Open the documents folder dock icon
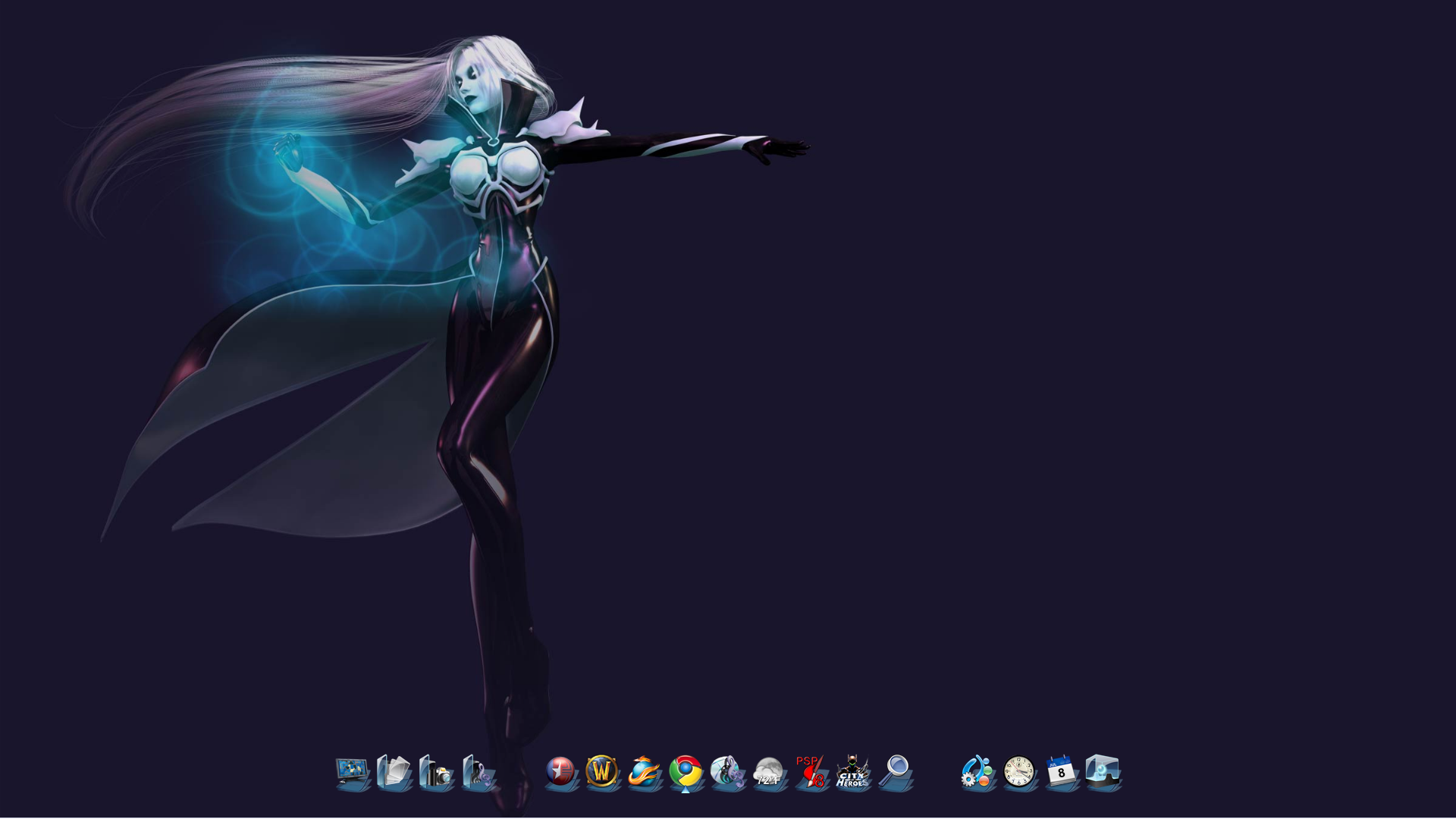Viewport: 1456px width, 819px height. pyautogui.click(x=394, y=772)
